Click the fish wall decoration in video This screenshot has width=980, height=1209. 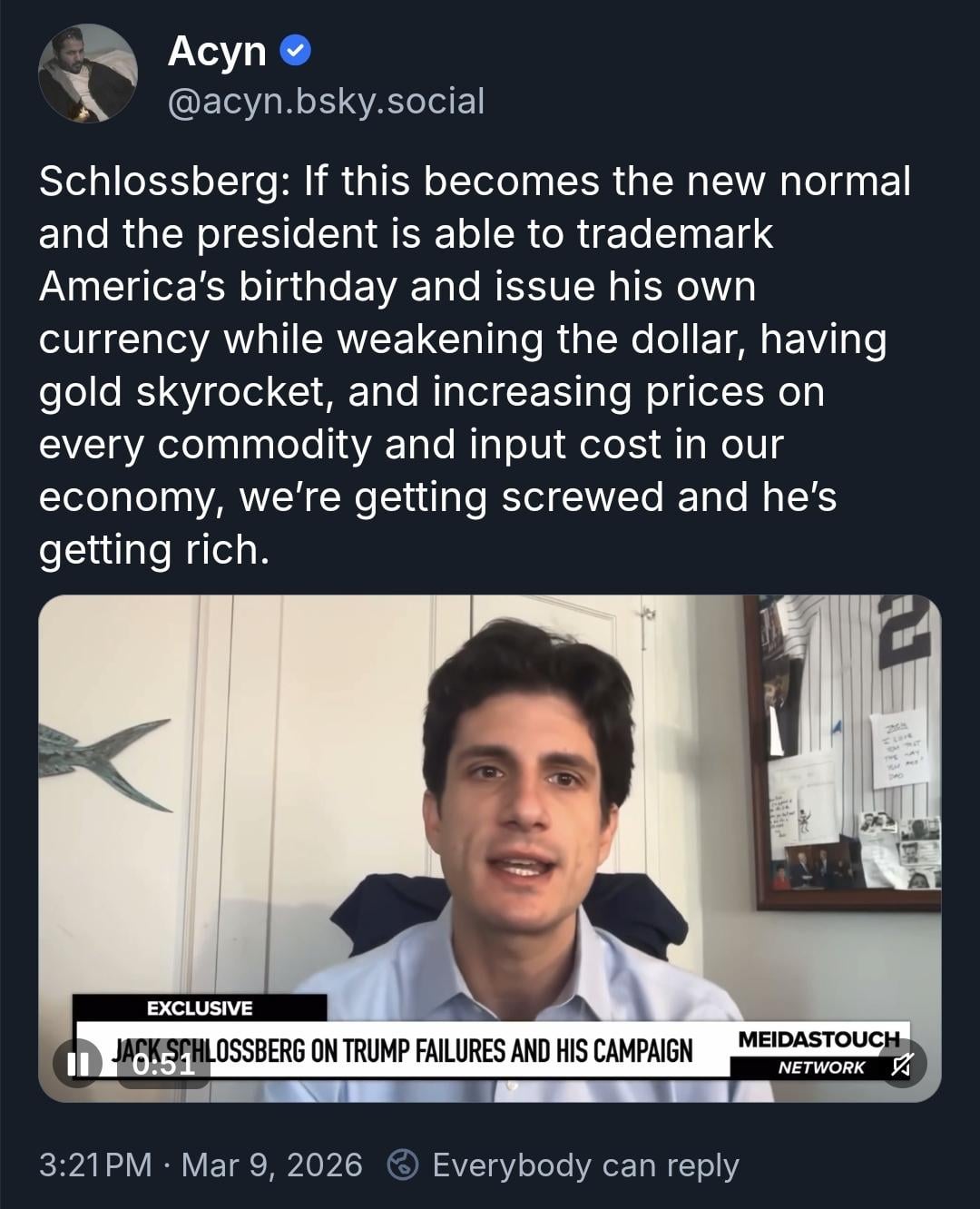click(x=100, y=751)
